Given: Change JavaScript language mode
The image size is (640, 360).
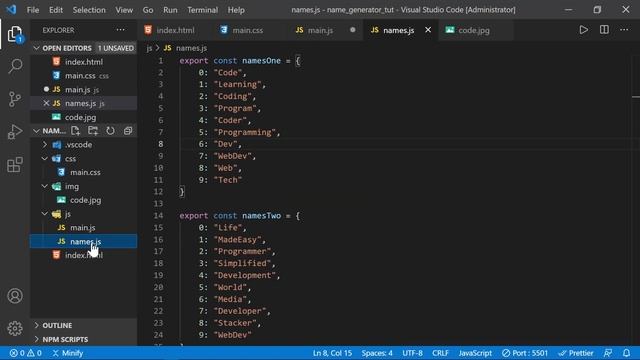Looking at the screenshot, I should 475,353.
